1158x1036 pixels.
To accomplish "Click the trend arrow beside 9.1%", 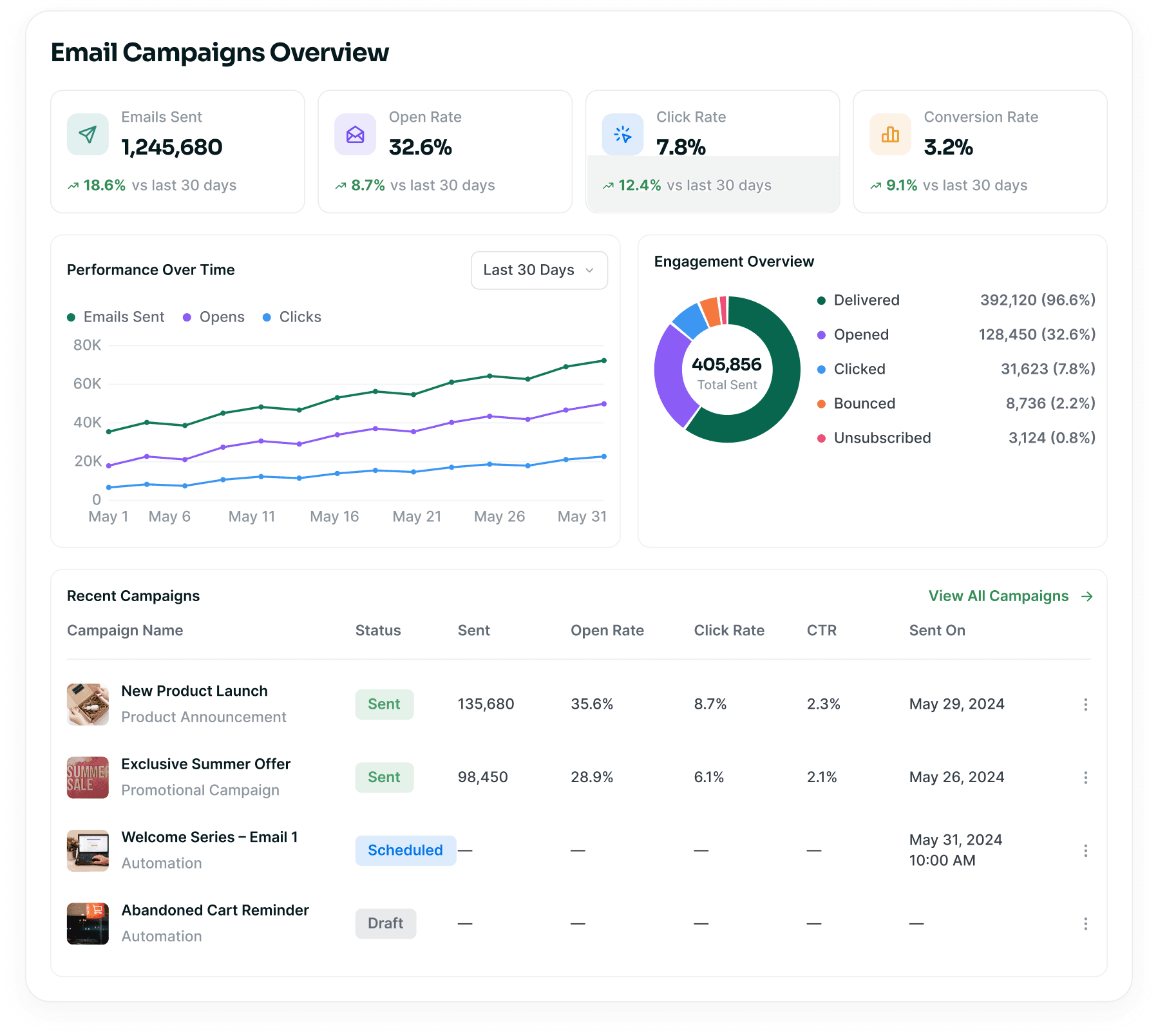I will pyautogui.click(x=875, y=186).
